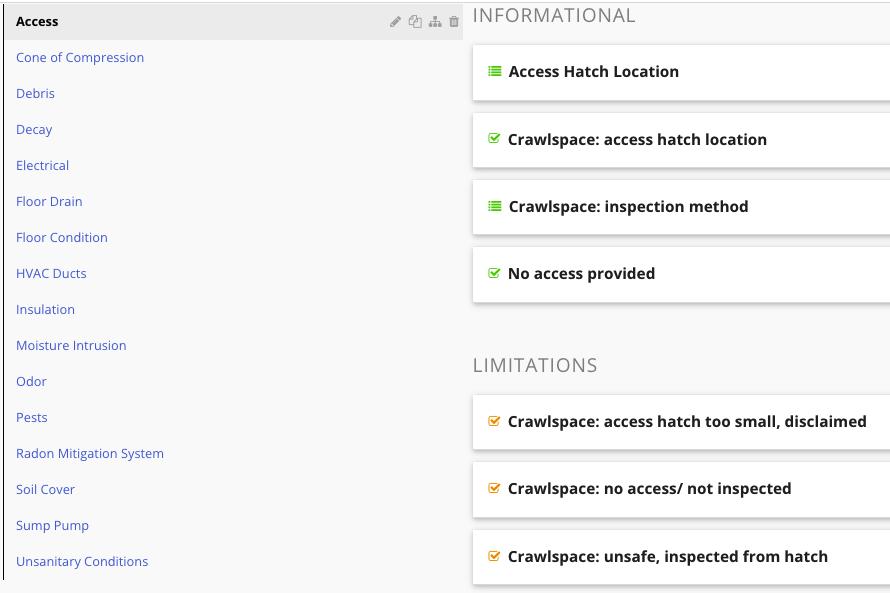The image size is (890, 593).
Task: Click green list icon beside Access Hatch Location
Action: [x=495, y=72]
